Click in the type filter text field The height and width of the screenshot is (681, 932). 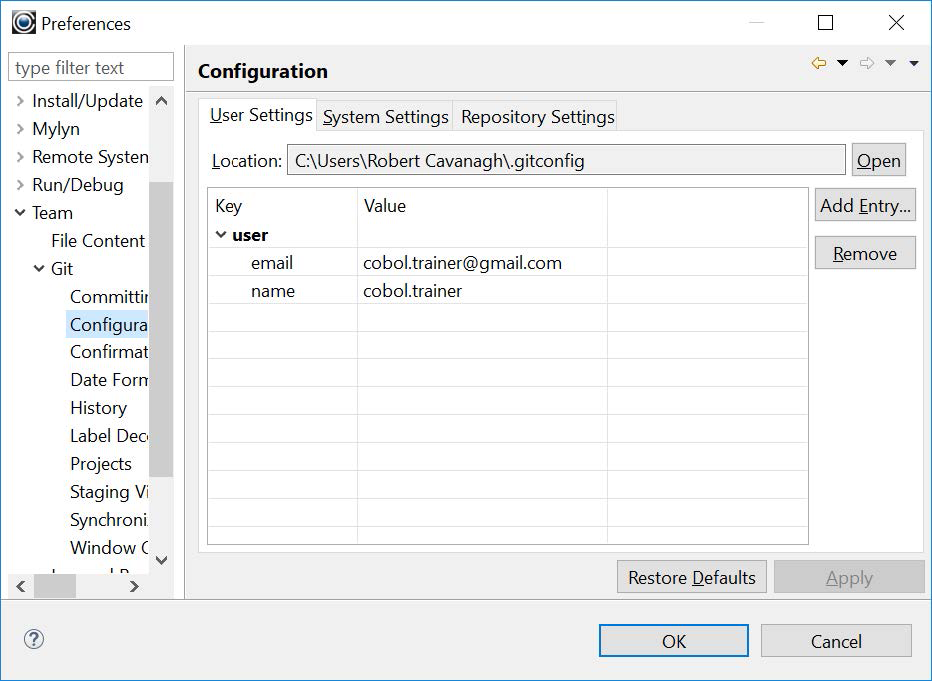tap(90, 68)
